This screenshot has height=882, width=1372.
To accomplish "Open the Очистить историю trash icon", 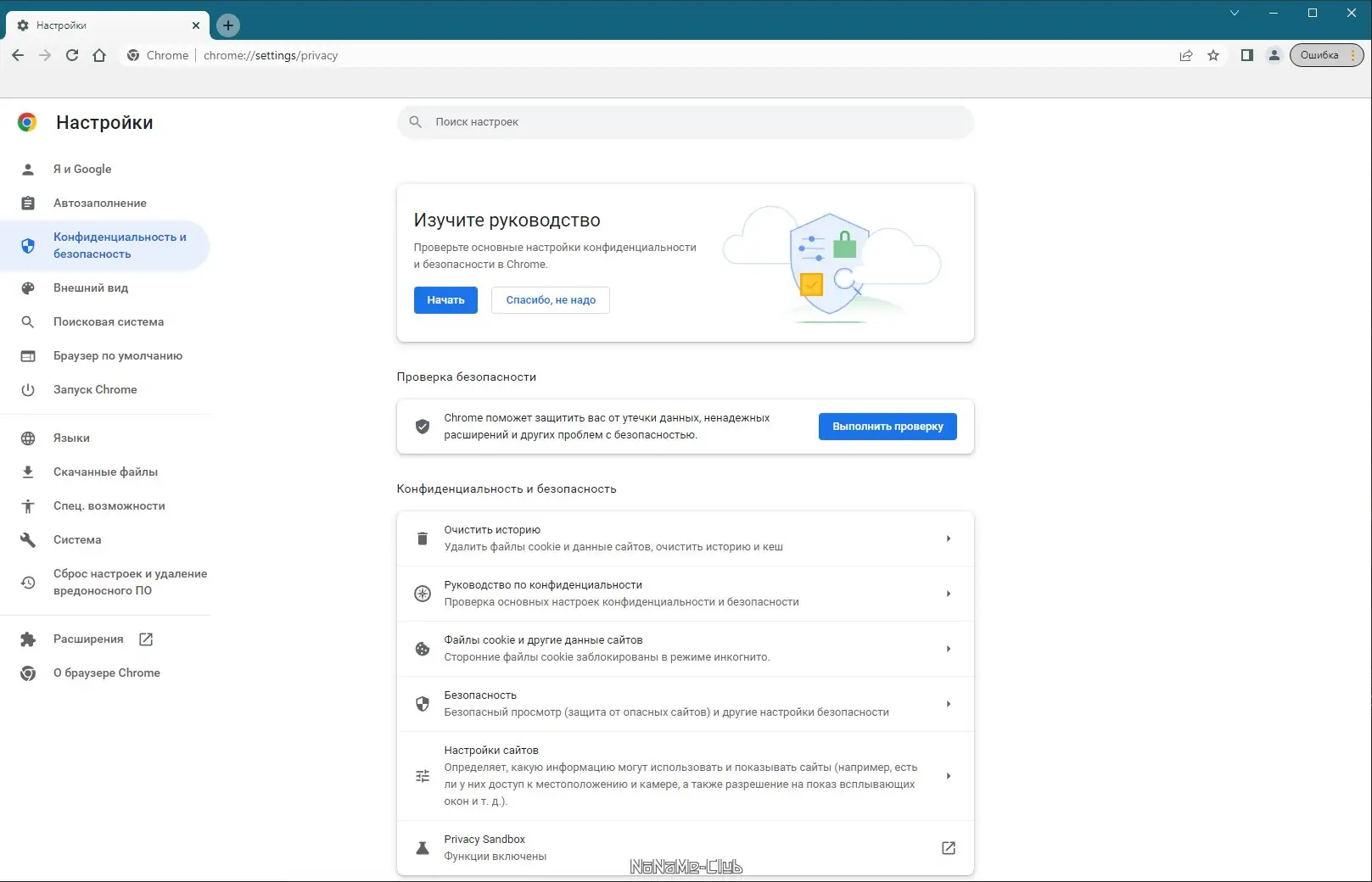I will [422, 538].
